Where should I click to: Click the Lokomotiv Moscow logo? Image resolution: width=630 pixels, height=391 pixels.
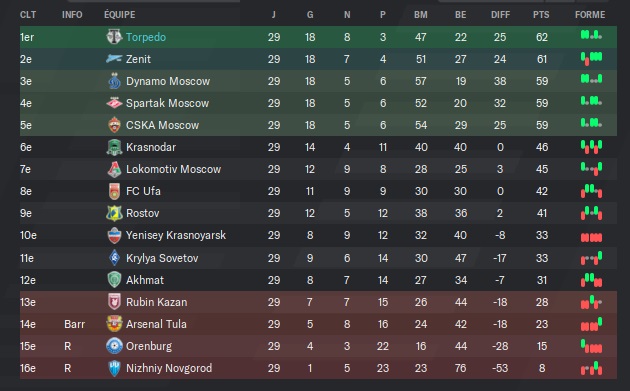point(114,169)
